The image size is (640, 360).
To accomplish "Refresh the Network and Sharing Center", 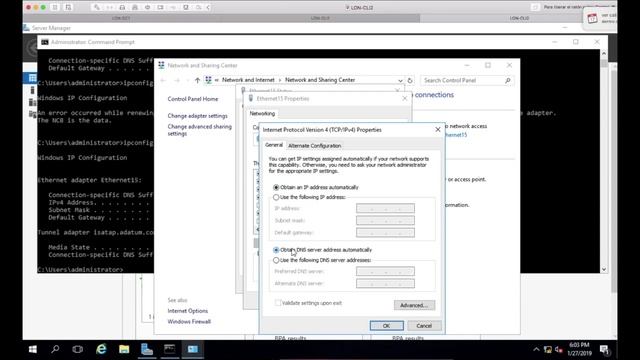I will pos(410,80).
